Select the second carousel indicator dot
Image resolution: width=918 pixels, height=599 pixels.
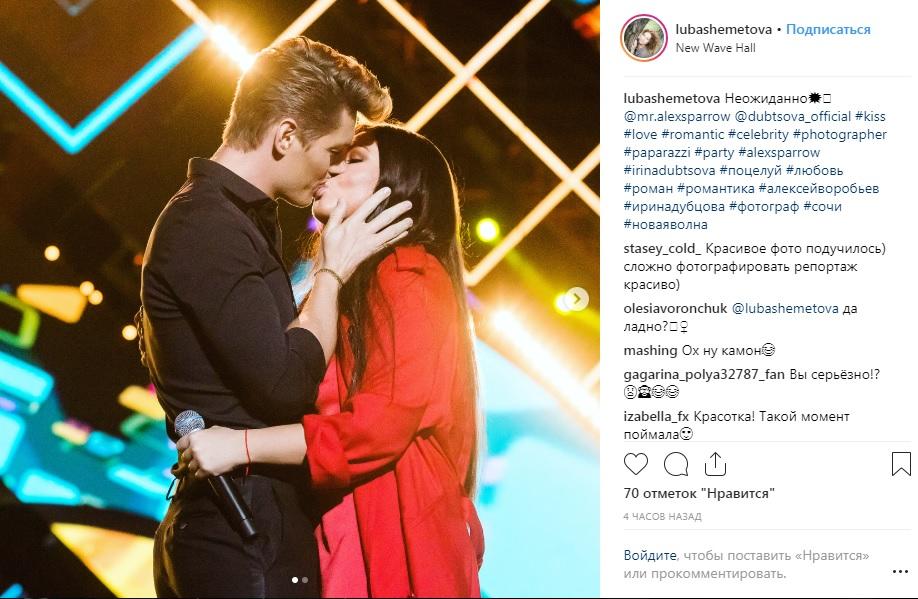[305, 580]
